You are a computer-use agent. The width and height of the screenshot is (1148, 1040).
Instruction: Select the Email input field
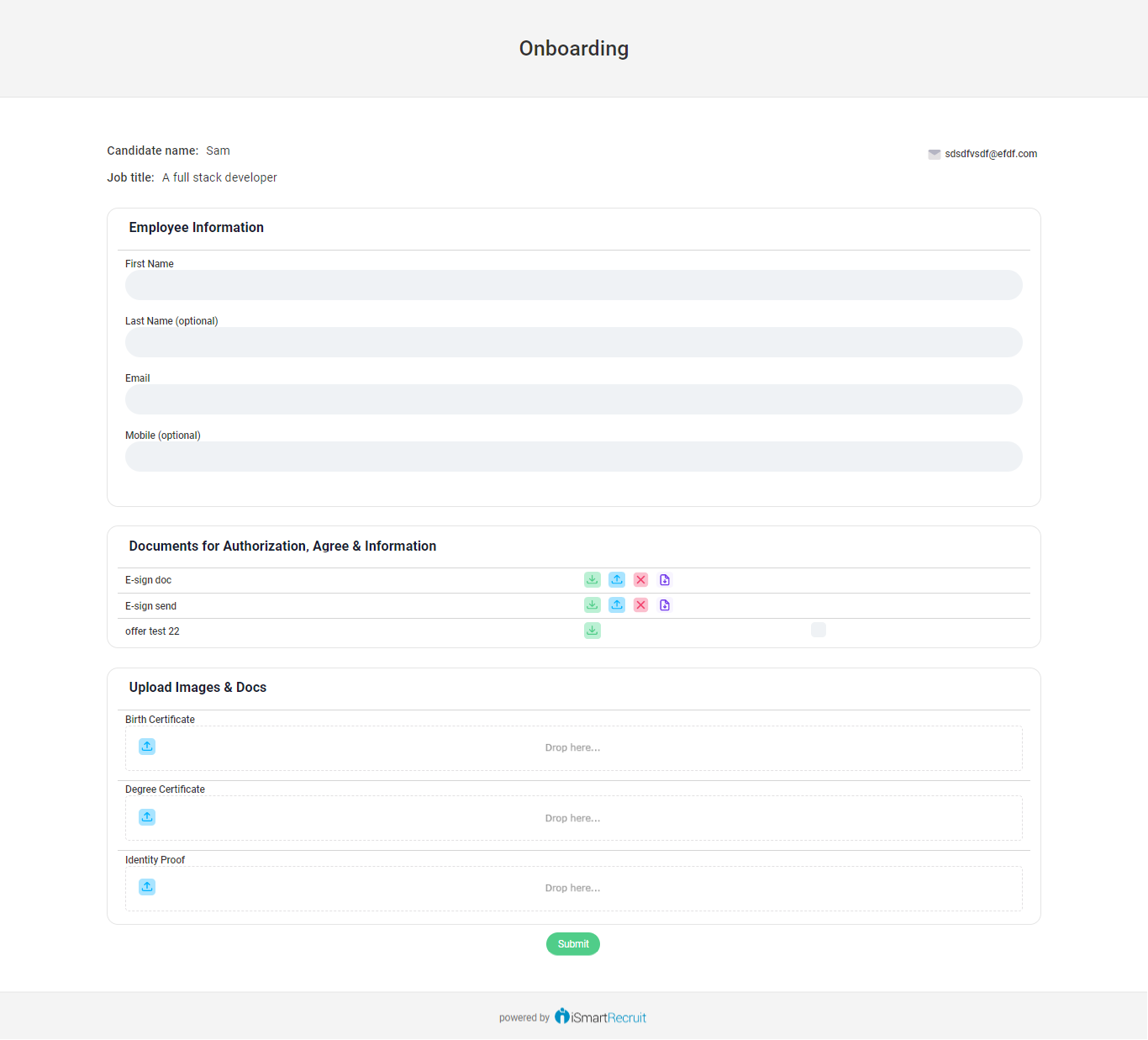pyautogui.click(x=573, y=399)
